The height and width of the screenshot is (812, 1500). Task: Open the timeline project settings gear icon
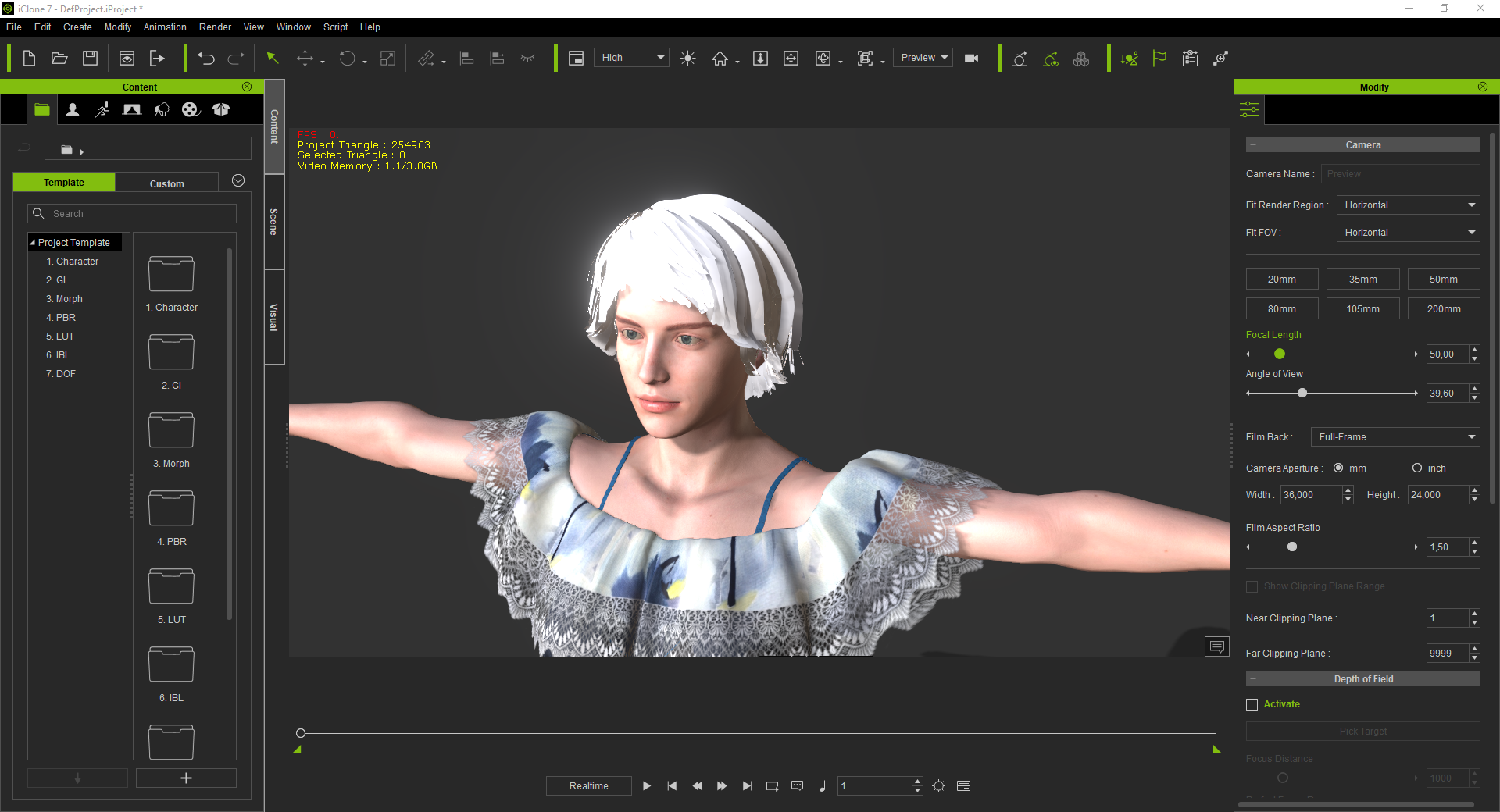tap(939, 786)
